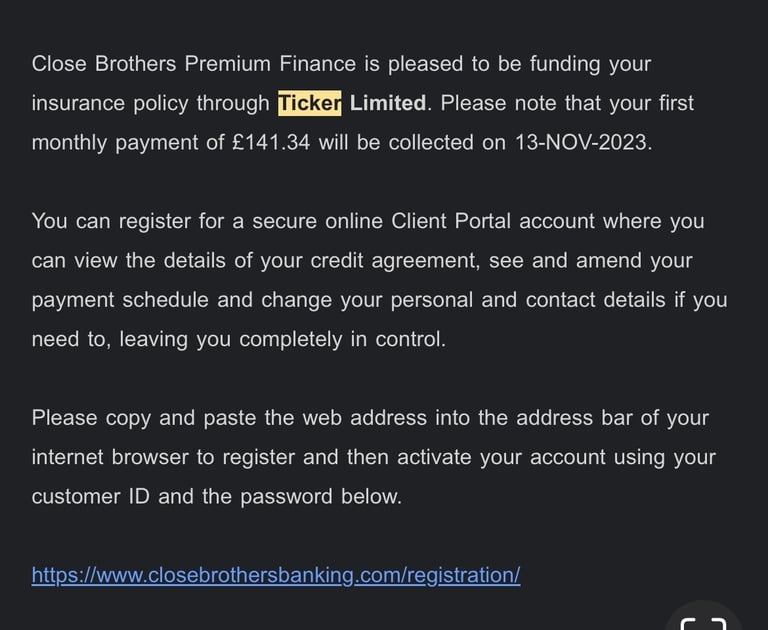The width and height of the screenshot is (768, 630).
Task: Open the closebrothersbanking.com registration link
Action: point(276,575)
